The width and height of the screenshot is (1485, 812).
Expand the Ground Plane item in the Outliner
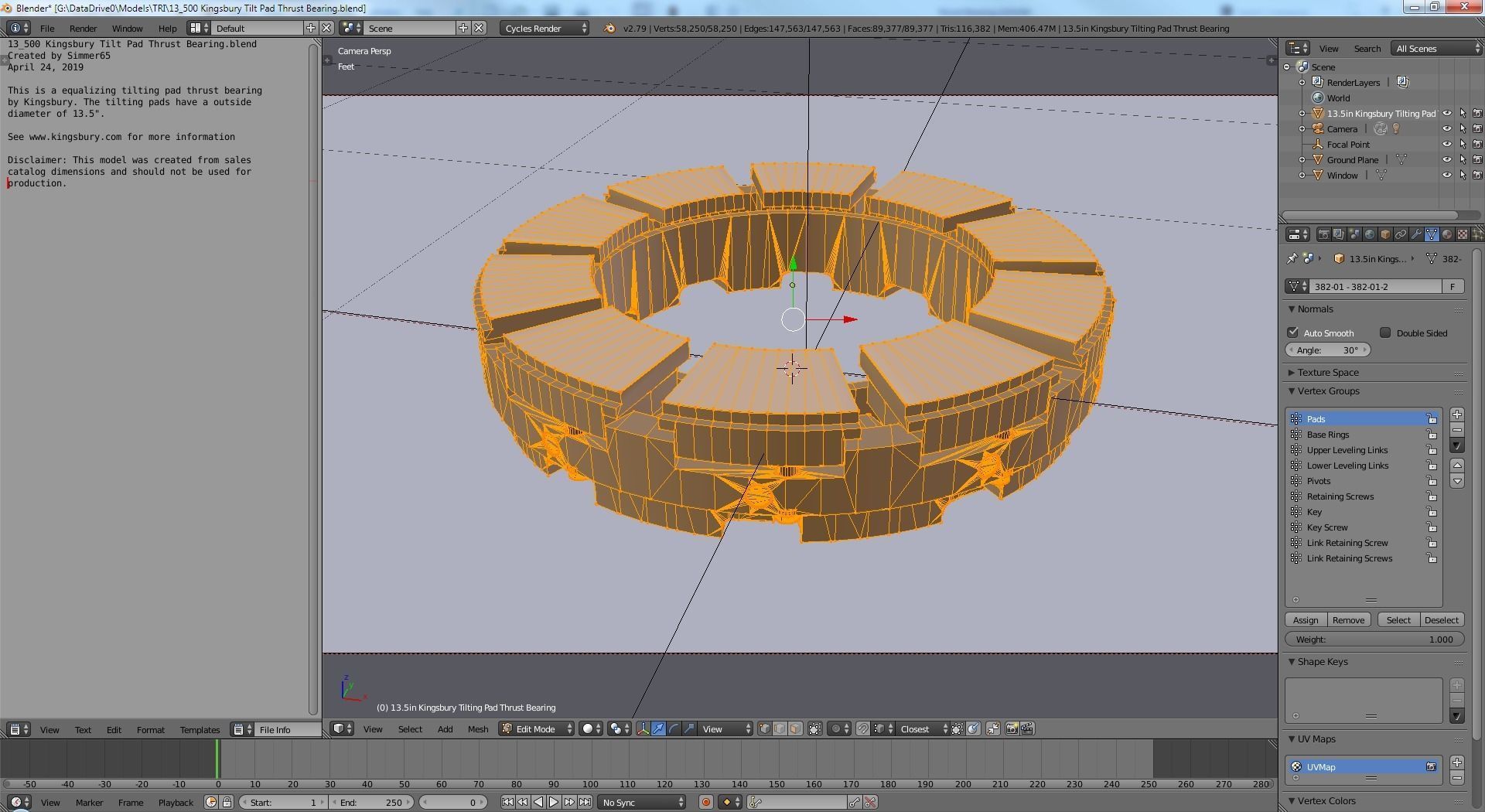[1302, 159]
